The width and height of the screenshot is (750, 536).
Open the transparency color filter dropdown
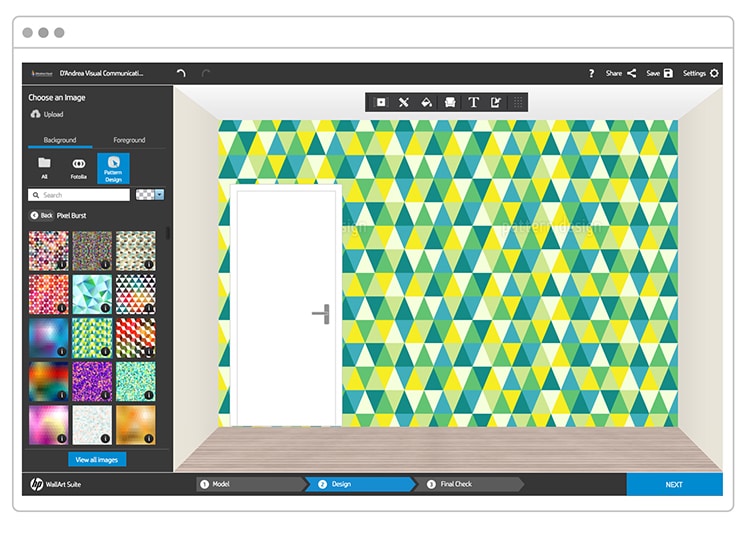(x=160, y=195)
